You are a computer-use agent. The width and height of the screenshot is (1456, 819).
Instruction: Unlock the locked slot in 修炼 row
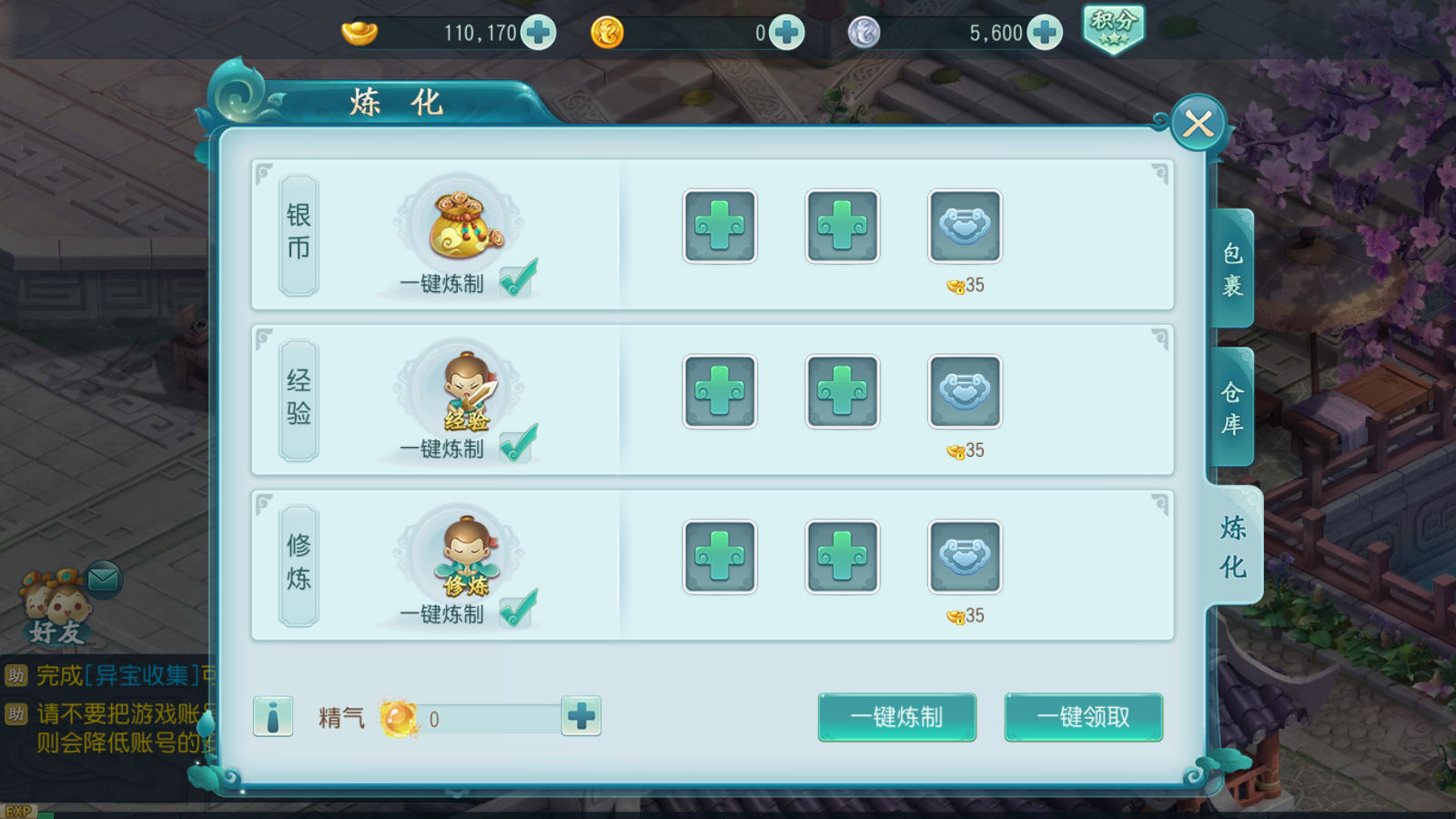965,557
